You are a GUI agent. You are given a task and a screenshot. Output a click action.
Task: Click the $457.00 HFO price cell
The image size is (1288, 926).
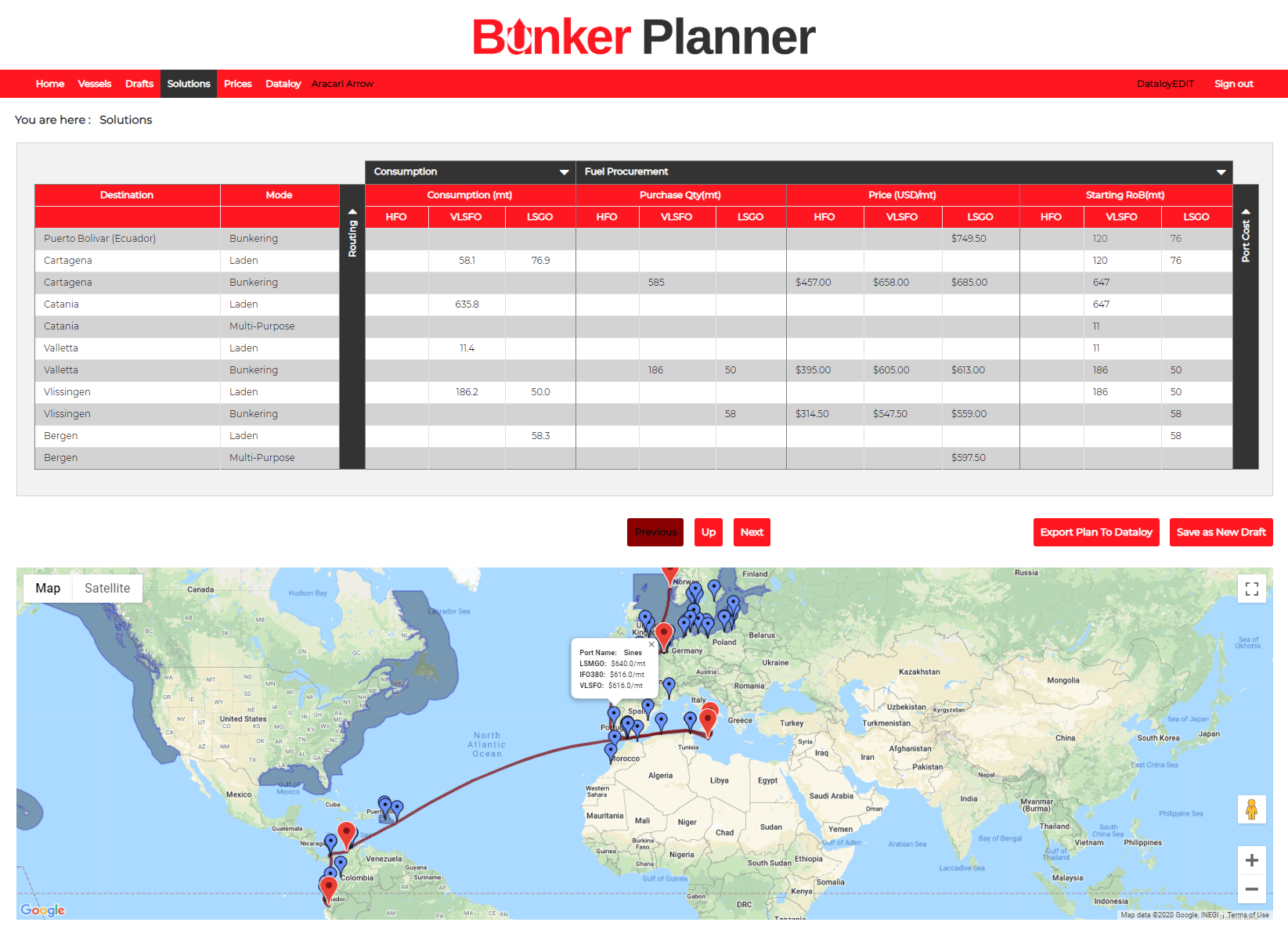coord(824,283)
